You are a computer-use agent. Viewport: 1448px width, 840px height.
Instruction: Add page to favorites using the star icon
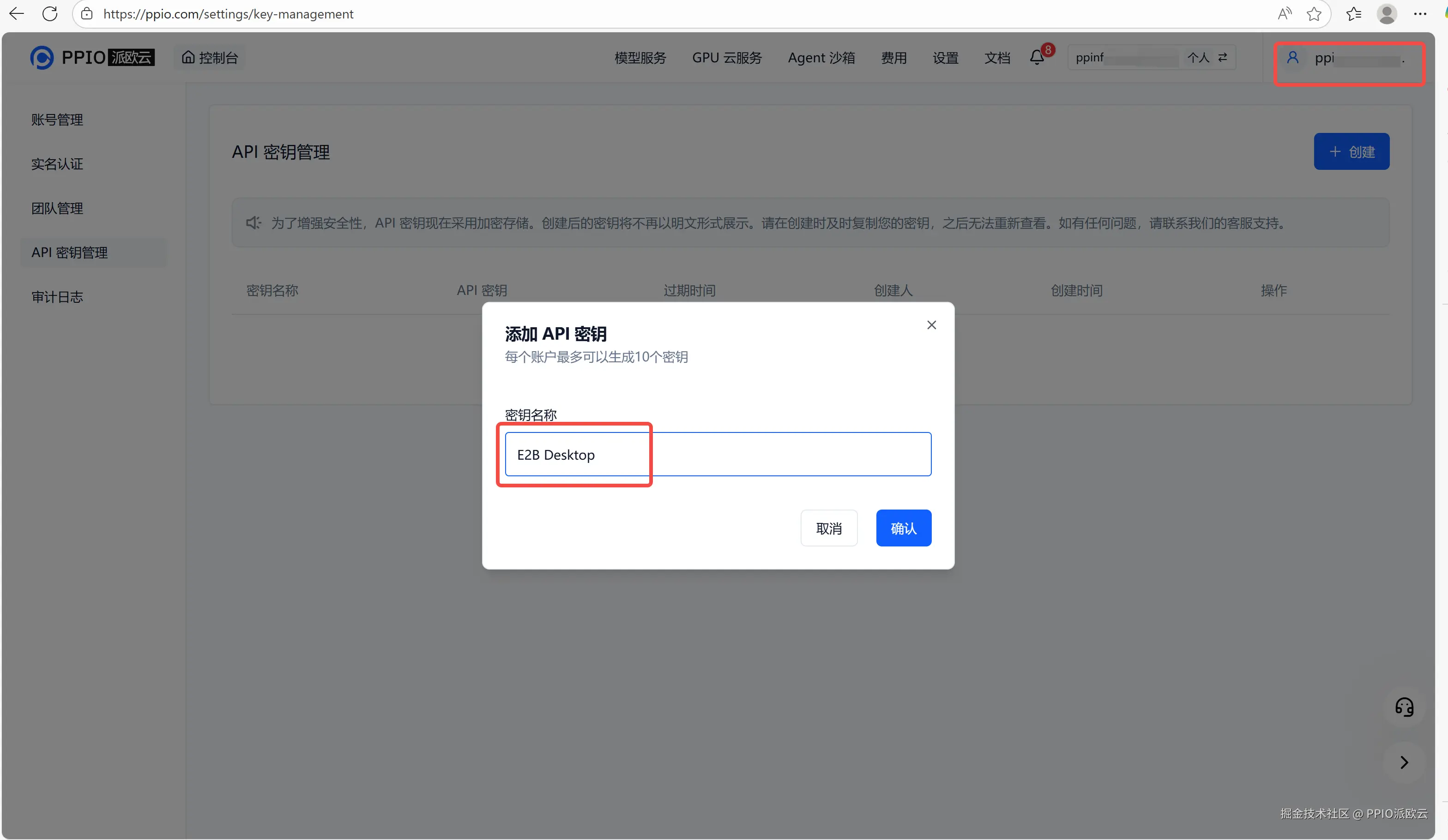pyautogui.click(x=1314, y=14)
